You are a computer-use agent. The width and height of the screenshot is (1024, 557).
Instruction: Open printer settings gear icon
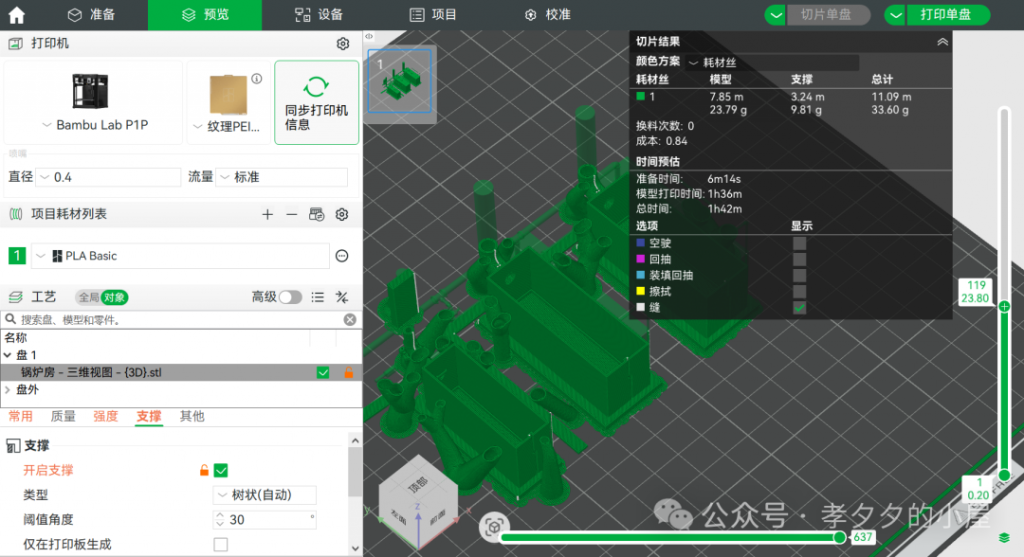(342, 44)
